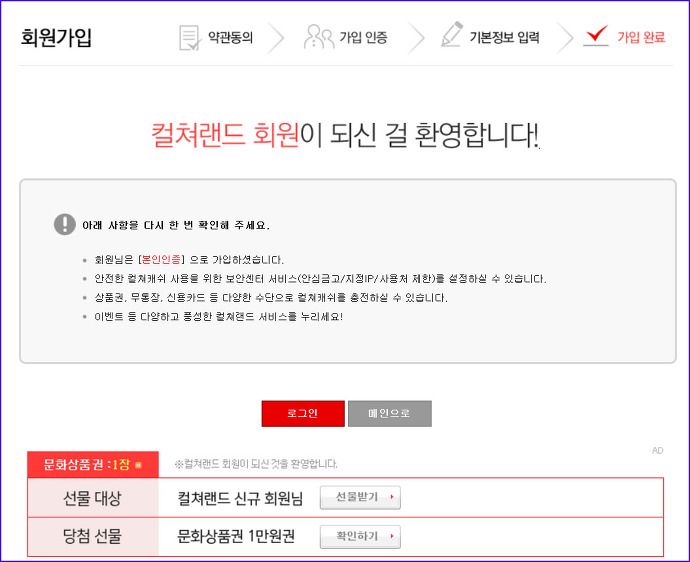Click the 회원가입 page heading
Screen dimensions: 690x562
pos(56,37)
